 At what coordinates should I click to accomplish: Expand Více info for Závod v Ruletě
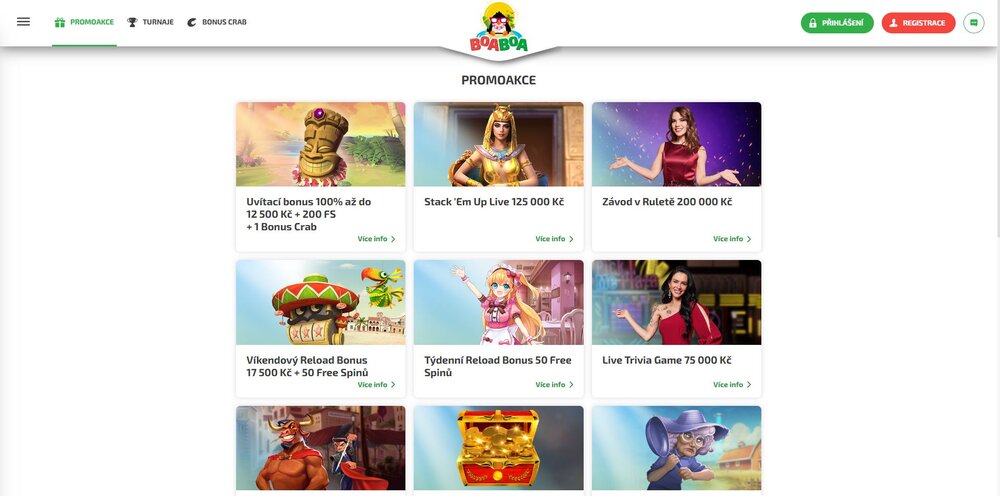(732, 239)
